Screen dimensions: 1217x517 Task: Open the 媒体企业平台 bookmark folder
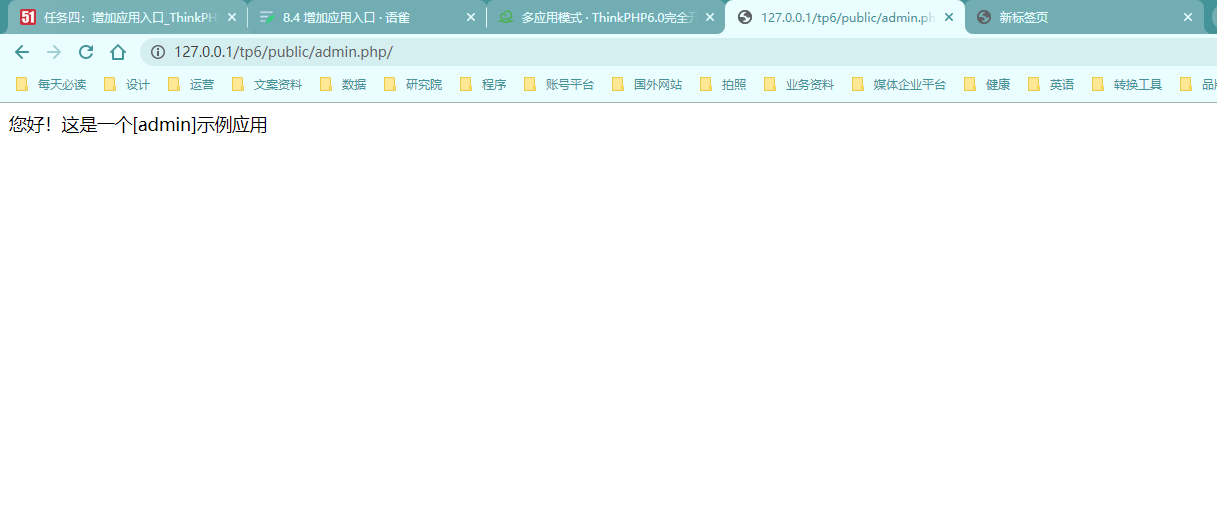[899, 85]
